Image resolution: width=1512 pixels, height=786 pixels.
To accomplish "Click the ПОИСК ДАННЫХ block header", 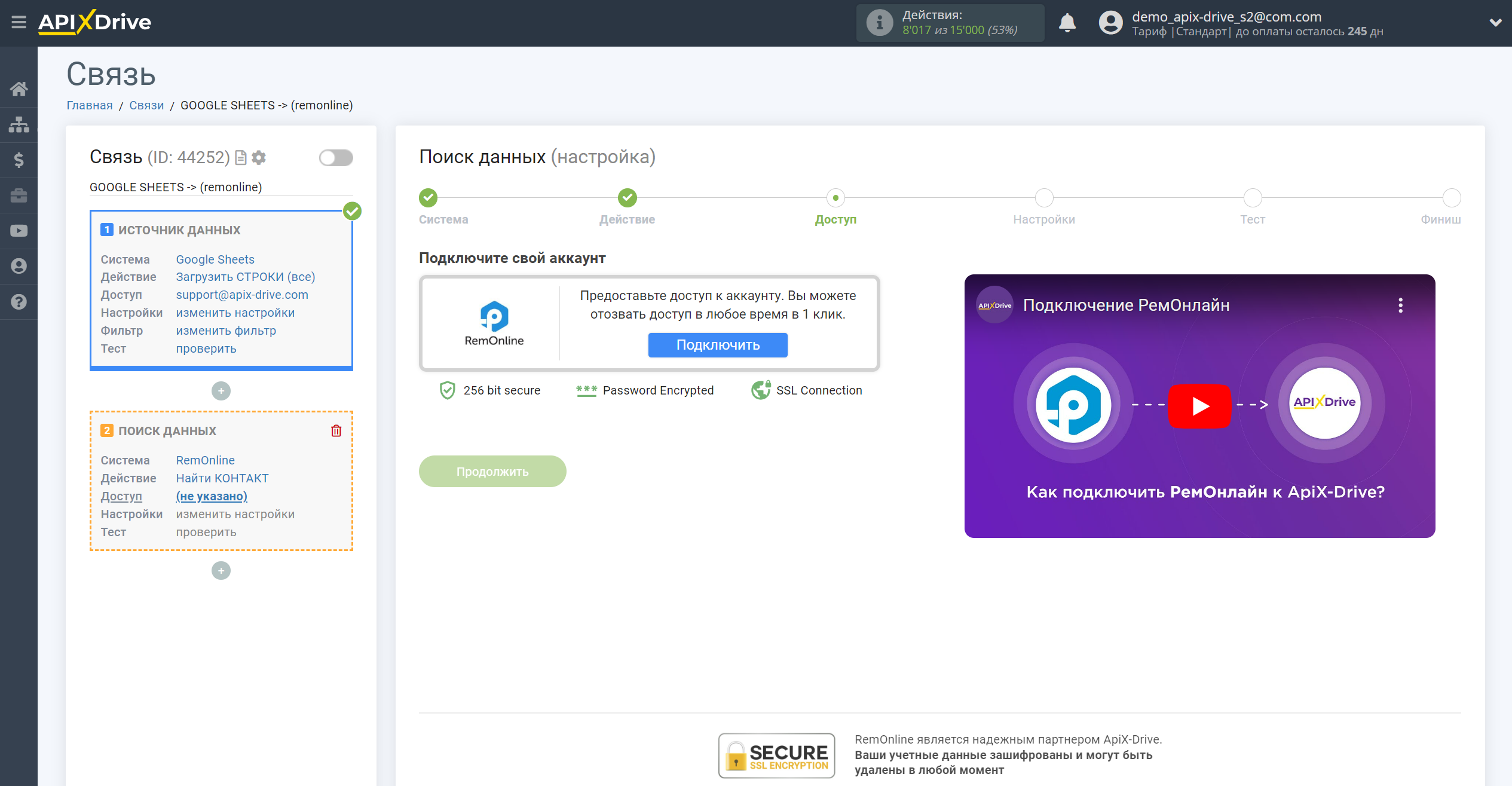I will coord(167,431).
